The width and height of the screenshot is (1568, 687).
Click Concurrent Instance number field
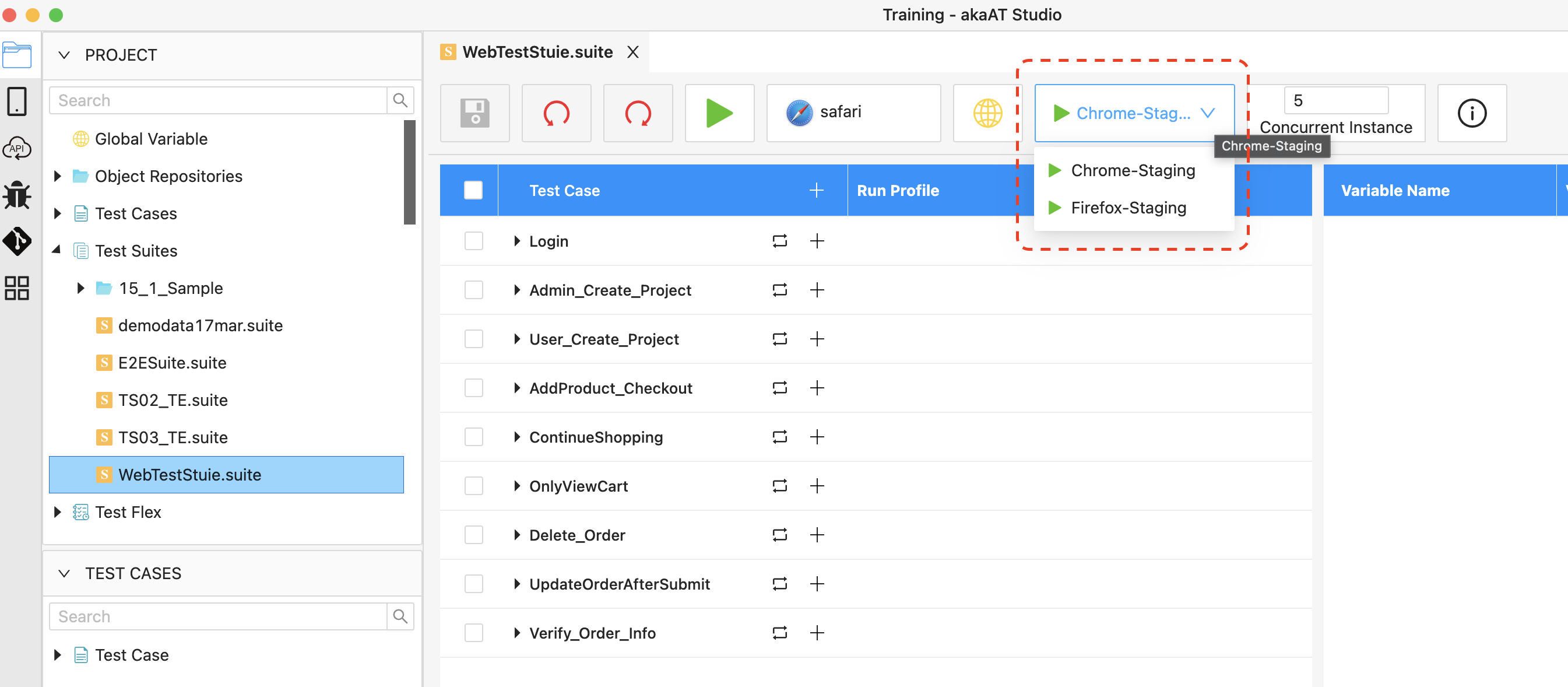pos(1336,100)
